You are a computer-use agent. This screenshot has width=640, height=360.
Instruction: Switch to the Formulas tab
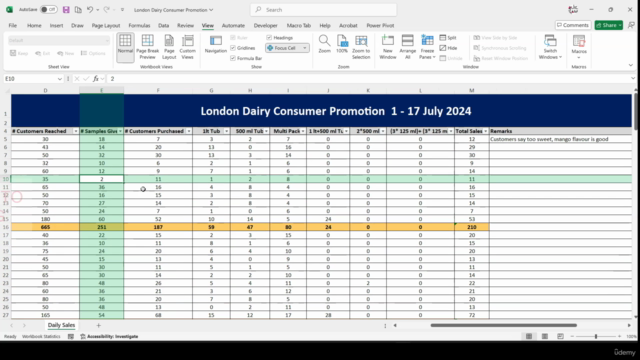coord(139,25)
